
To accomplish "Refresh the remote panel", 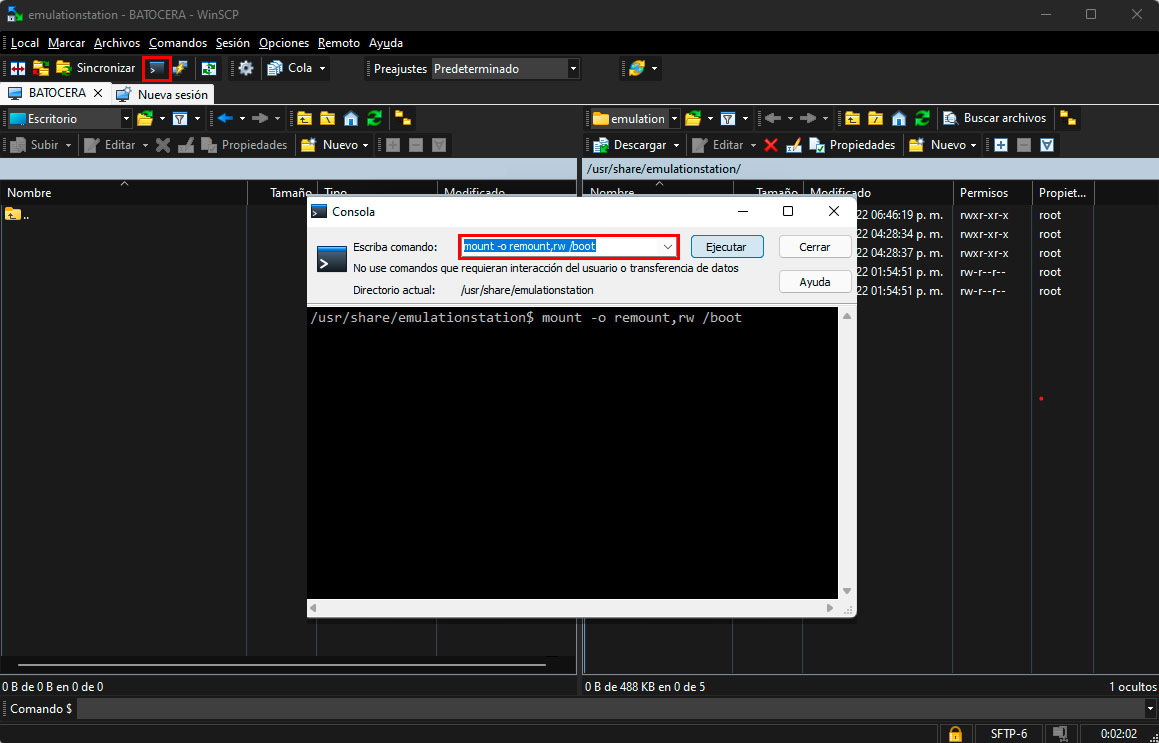I will tap(922, 118).
